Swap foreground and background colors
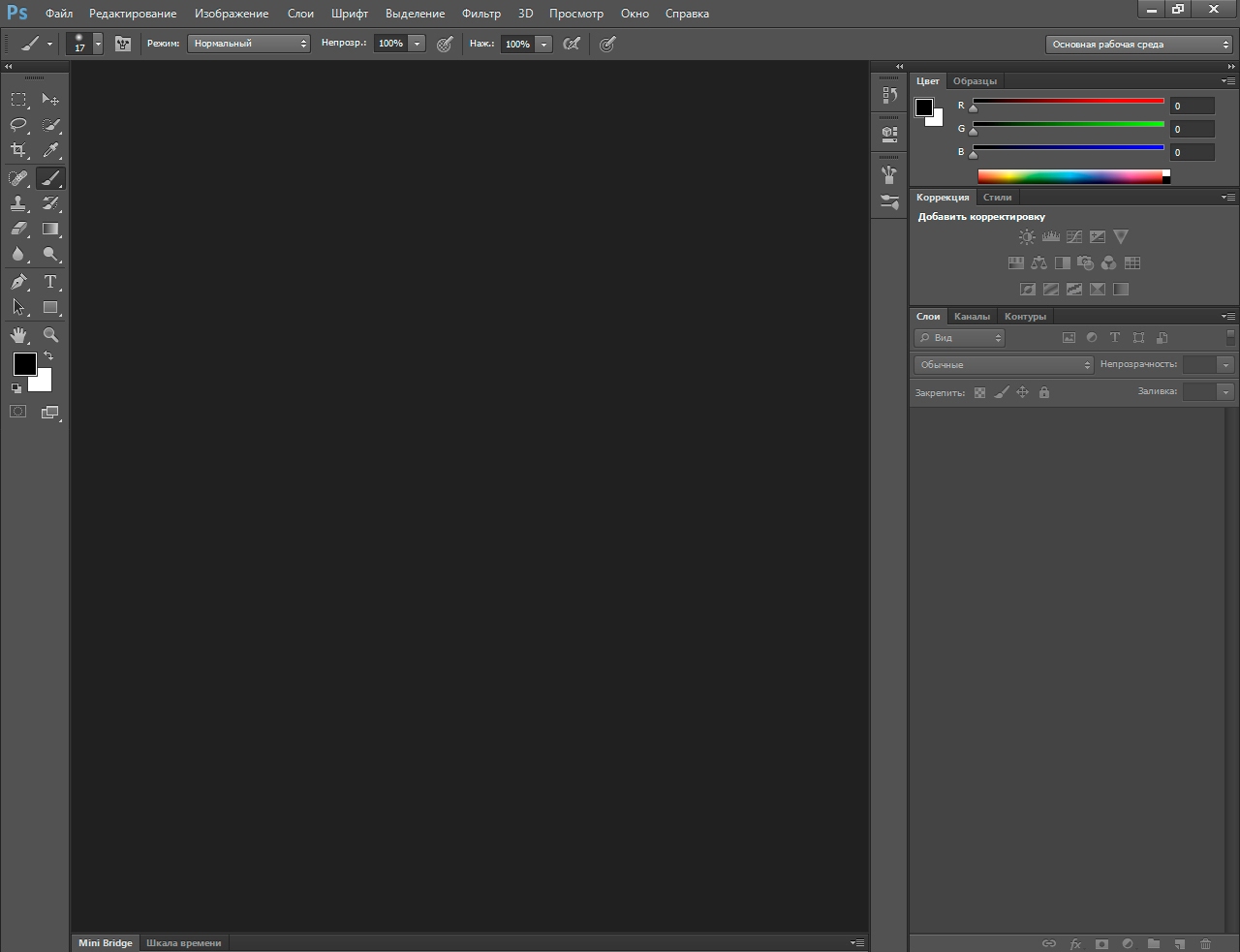1240x952 pixels. (48, 356)
